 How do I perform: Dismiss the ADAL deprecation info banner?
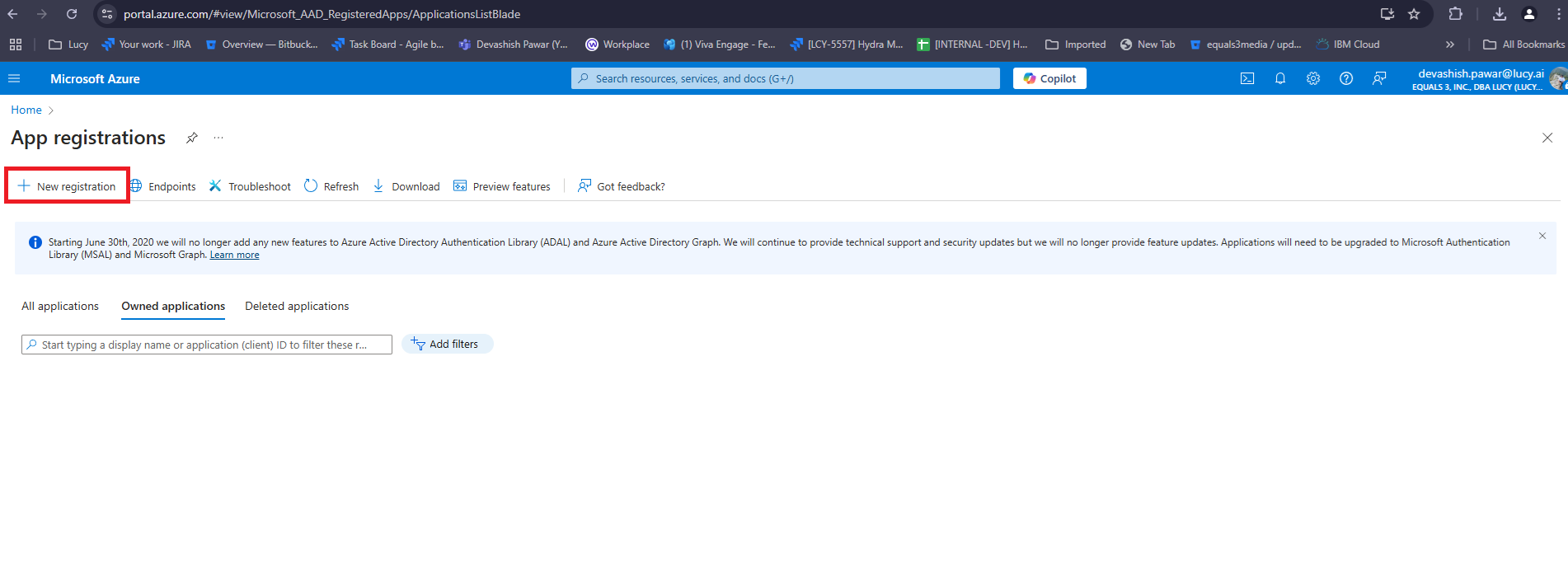click(1542, 236)
